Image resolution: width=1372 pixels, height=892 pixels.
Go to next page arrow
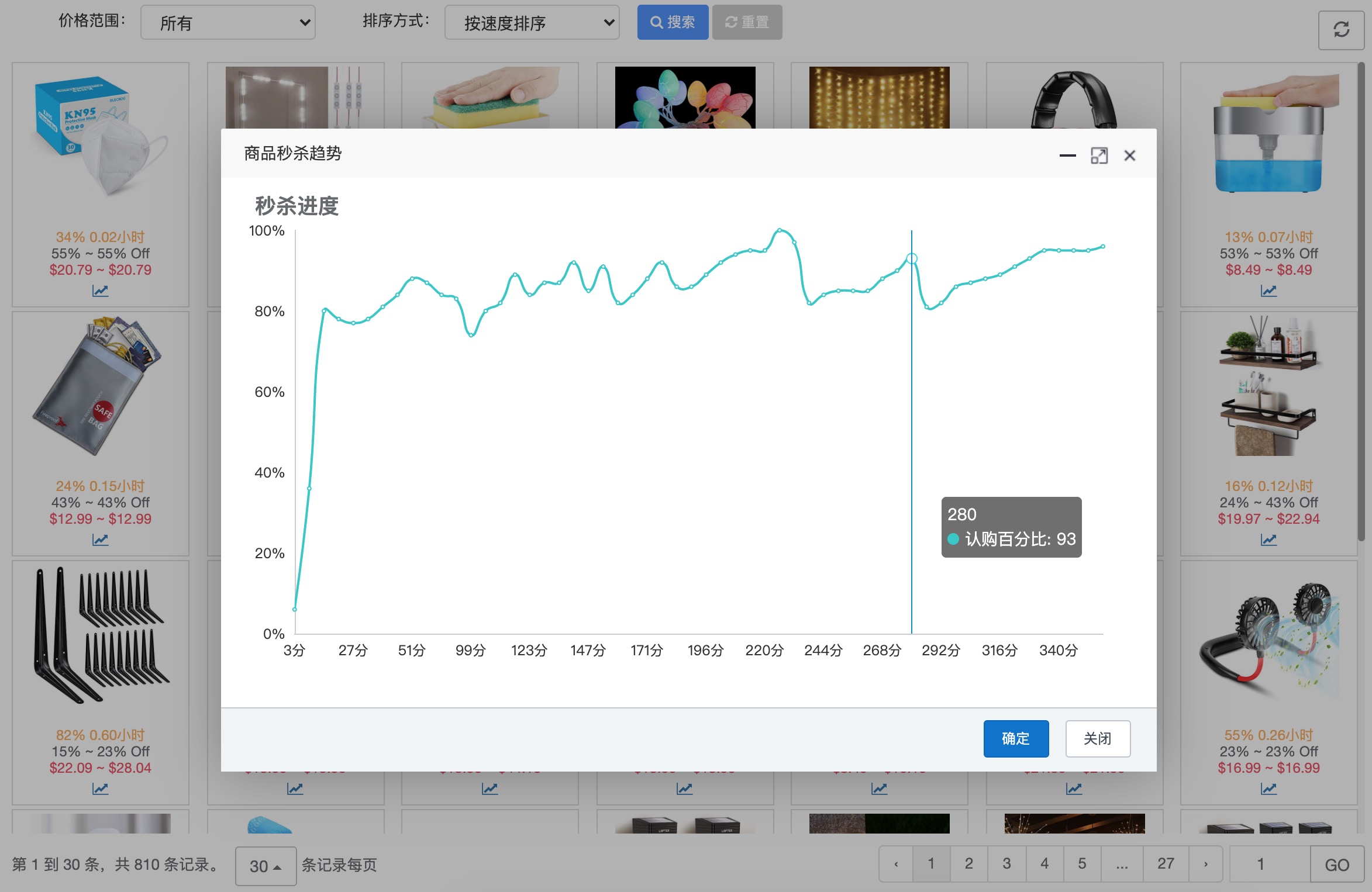(x=1205, y=863)
